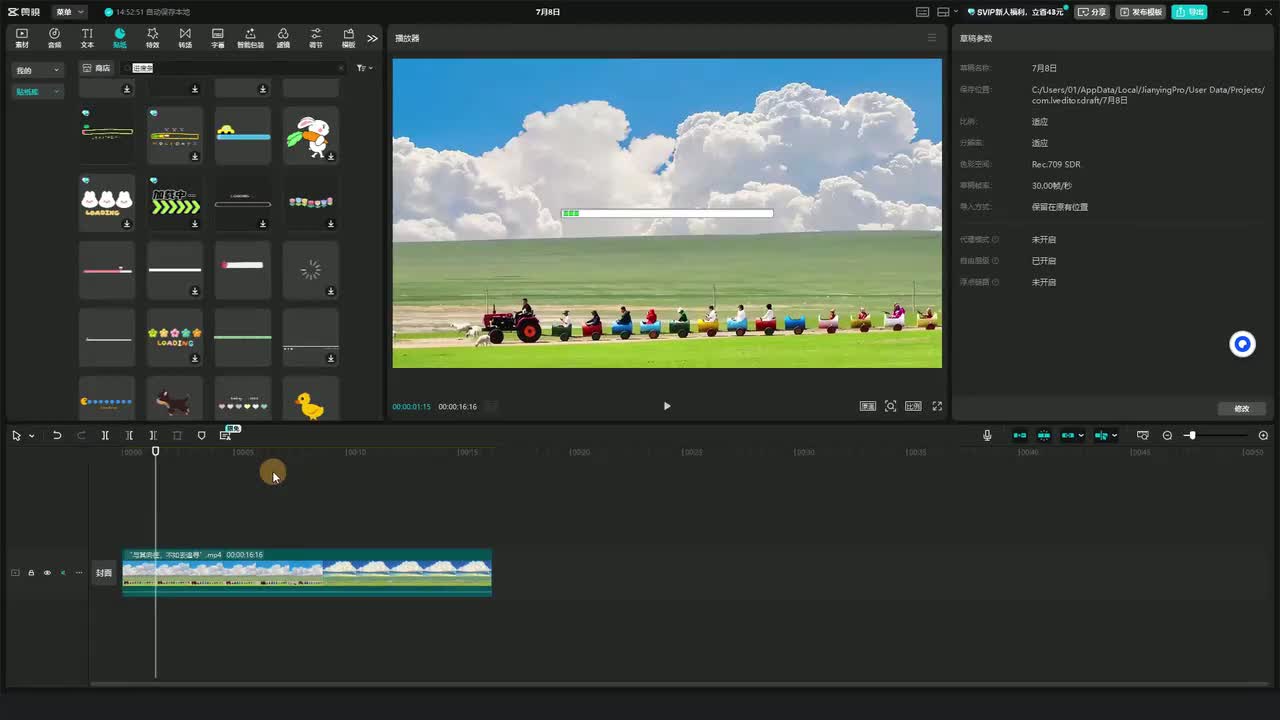Open the 素材 media tab
Viewport: 1280px width, 720px height.
(22, 38)
